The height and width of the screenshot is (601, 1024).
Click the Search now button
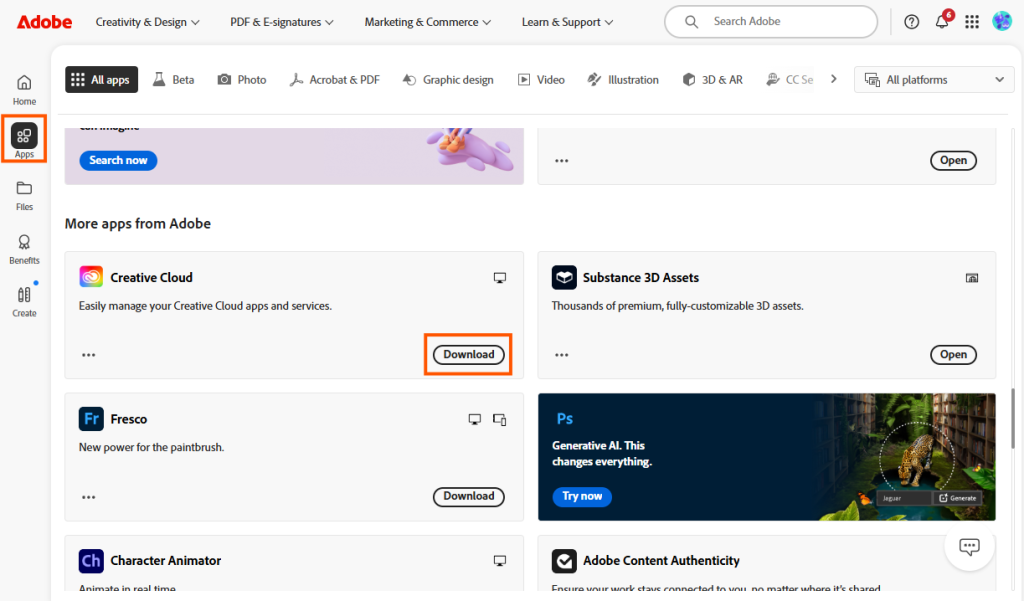(x=118, y=160)
